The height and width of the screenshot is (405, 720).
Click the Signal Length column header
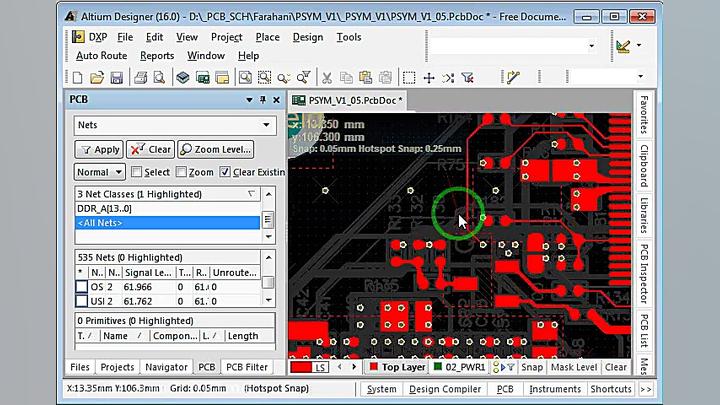(148, 272)
